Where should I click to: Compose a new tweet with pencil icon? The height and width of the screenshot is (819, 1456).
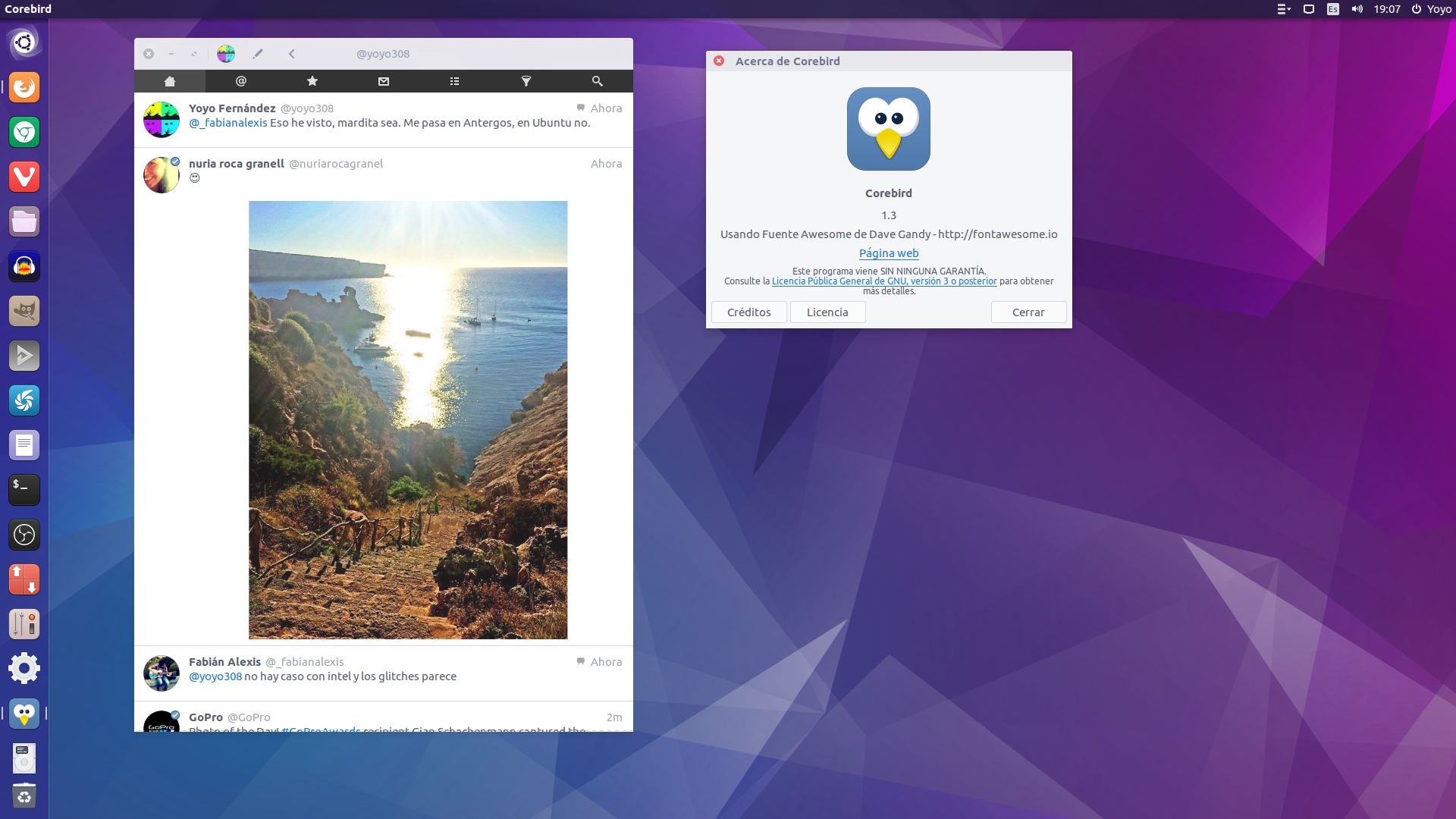point(258,54)
